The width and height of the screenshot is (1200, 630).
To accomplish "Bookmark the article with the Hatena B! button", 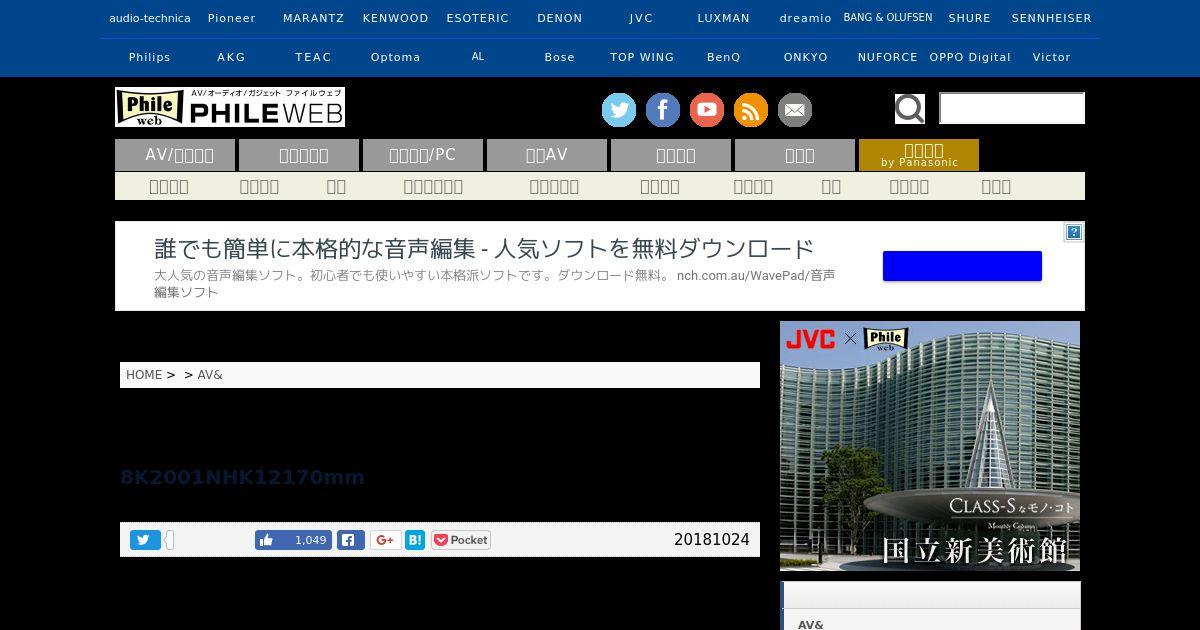I will tap(415, 540).
